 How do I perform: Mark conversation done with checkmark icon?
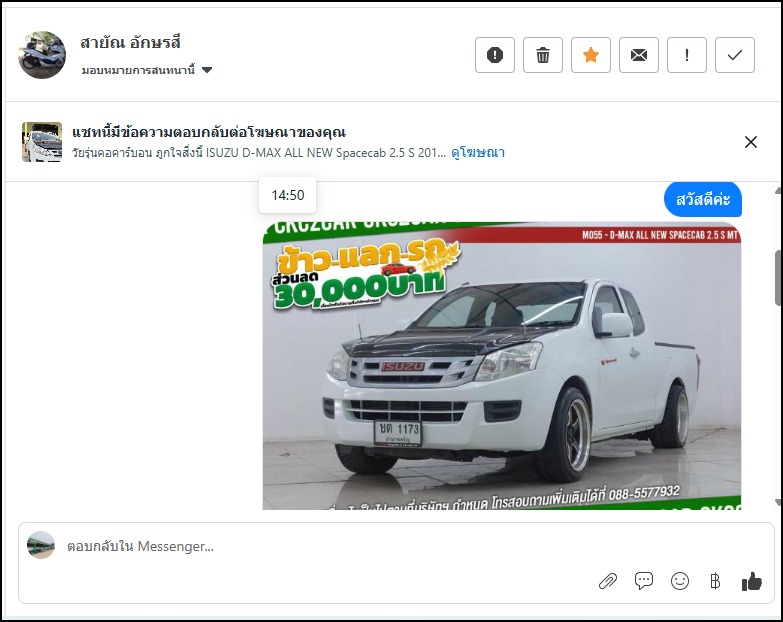[735, 55]
